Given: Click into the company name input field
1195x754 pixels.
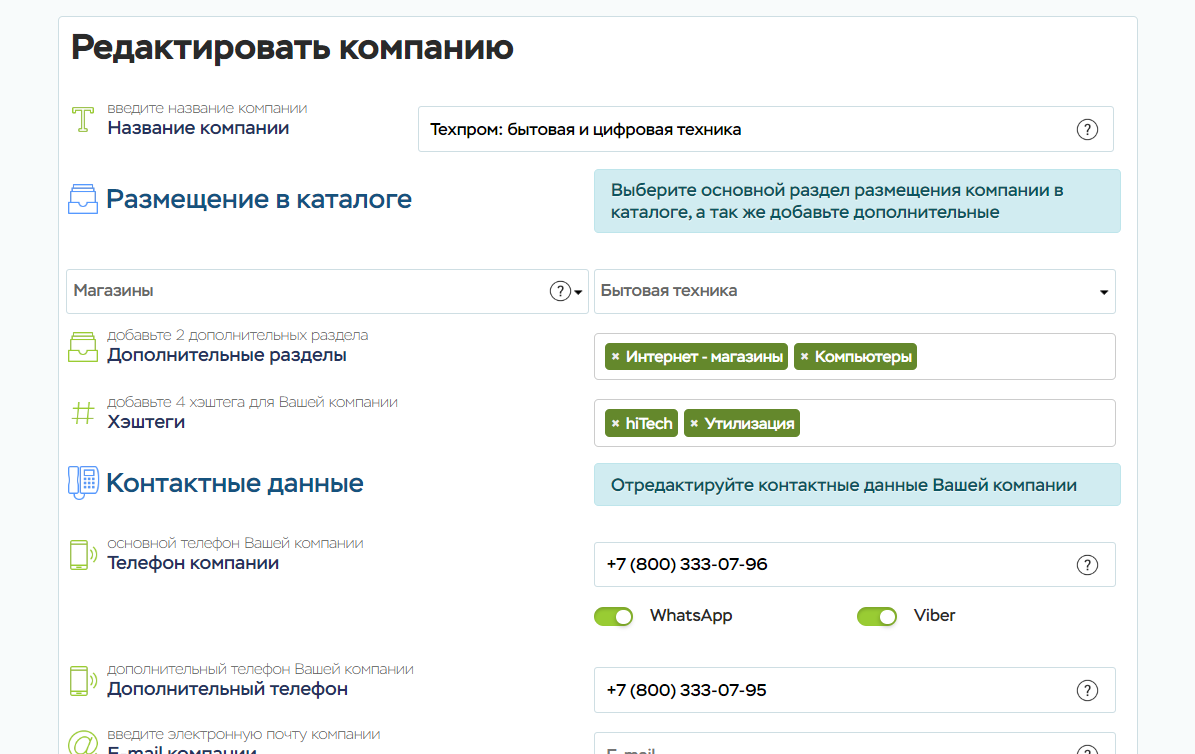Looking at the screenshot, I should coord(740,130).
